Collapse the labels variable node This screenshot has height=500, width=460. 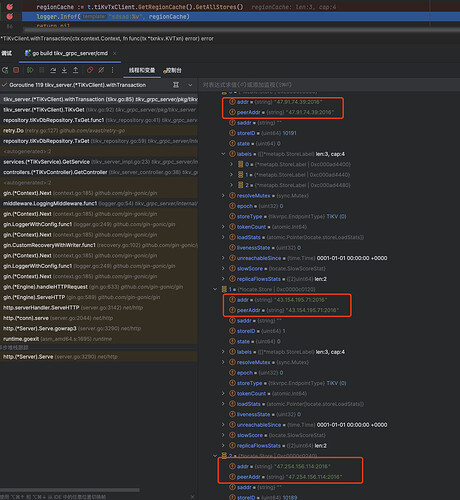pyautogui.click(x=223, y=154)
